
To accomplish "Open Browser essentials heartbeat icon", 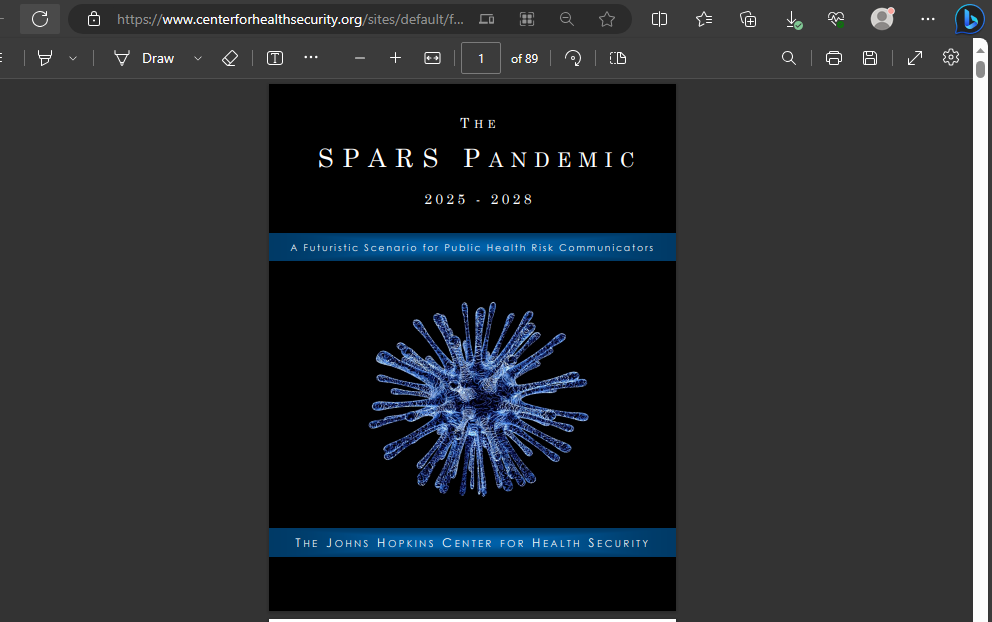I will tap(836, 19).
